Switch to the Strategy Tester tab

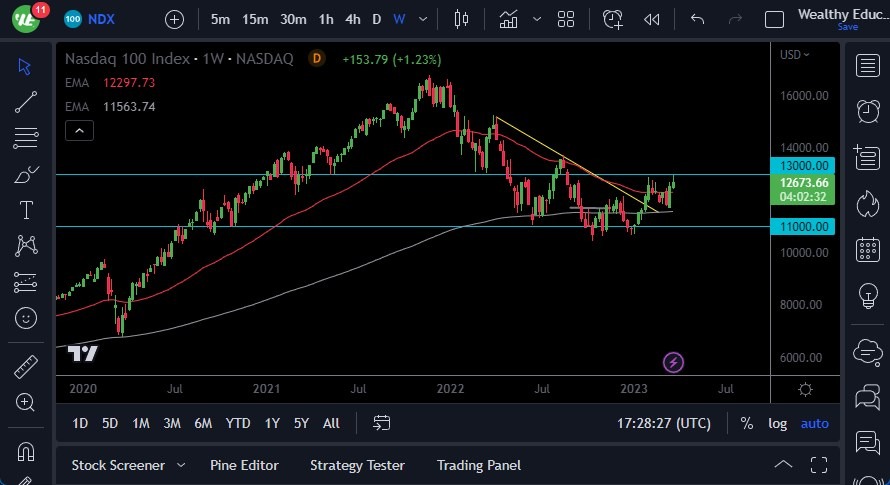357,465
